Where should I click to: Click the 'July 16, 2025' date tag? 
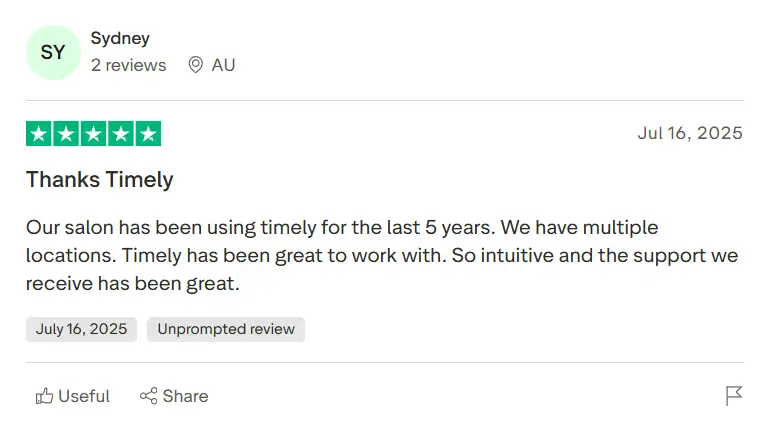82,329
